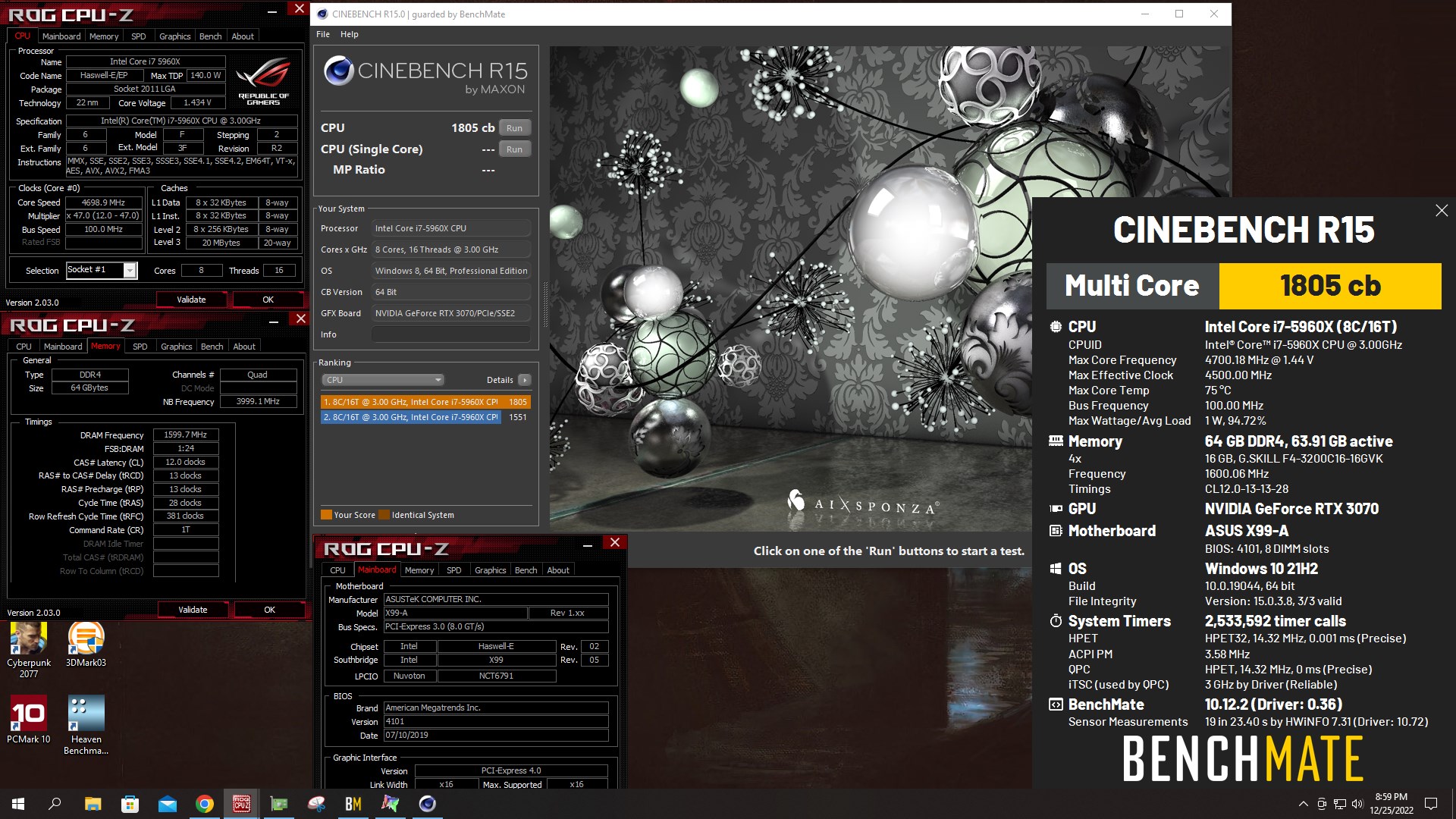Open Graphics tab in the Memory CPU-Z window
Viewport: 1456px width, 819px height.
176,347
